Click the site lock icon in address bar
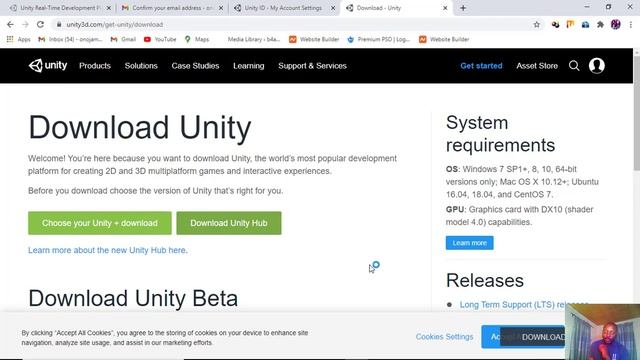Screen dimensions: 640x360 point(59,24)
